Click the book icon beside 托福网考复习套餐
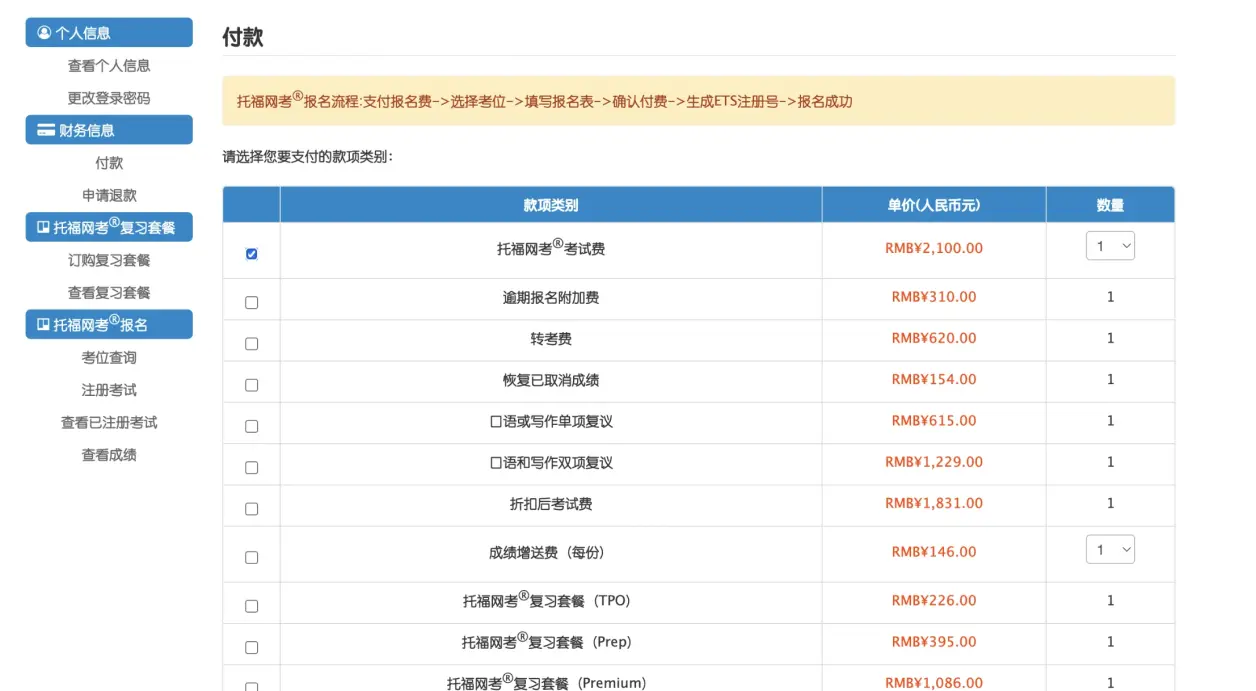Image resolution: width=1256 pixels, height=691 pixels. point(43,227)
